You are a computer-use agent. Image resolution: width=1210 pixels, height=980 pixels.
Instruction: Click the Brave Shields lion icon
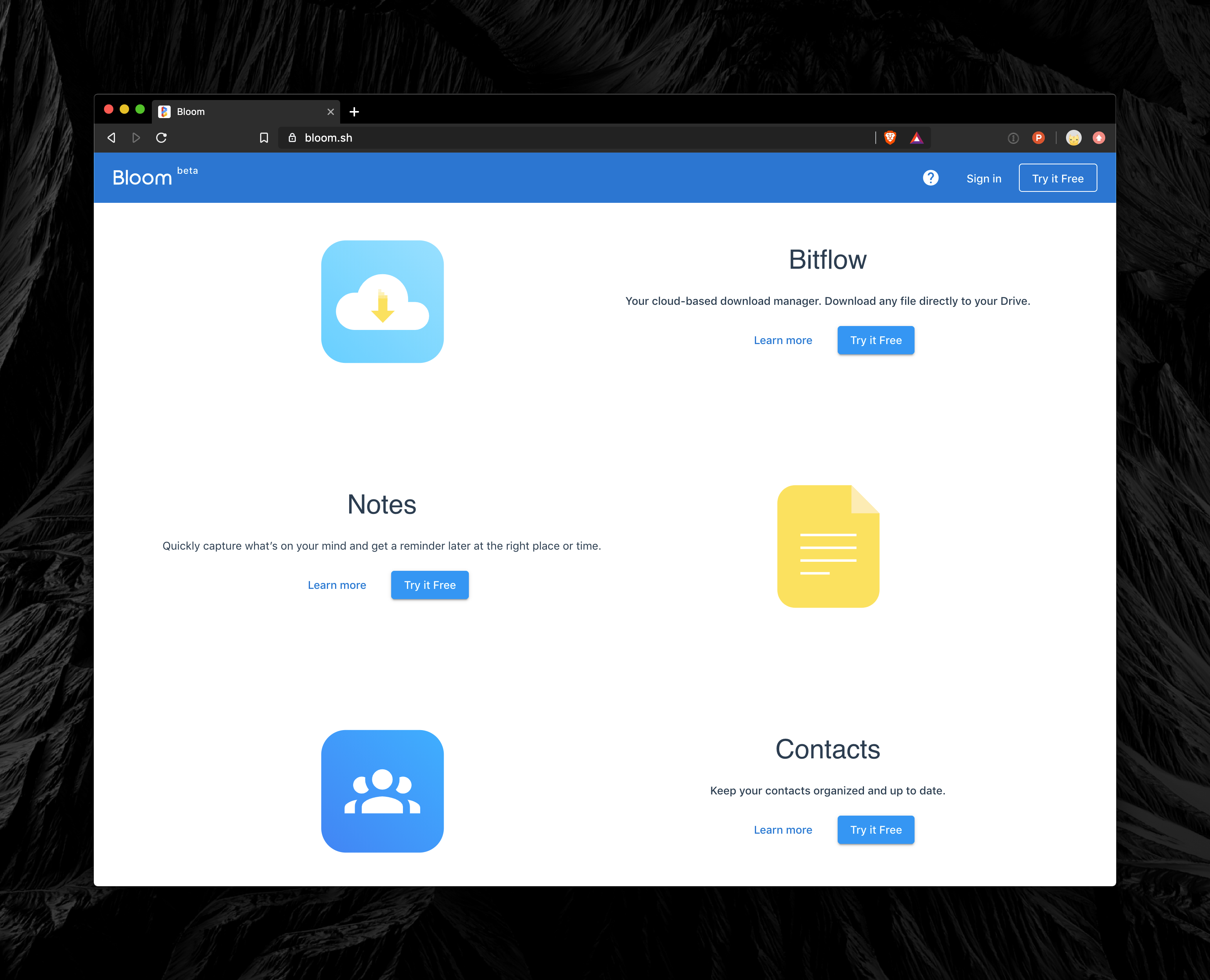(890, 138)
